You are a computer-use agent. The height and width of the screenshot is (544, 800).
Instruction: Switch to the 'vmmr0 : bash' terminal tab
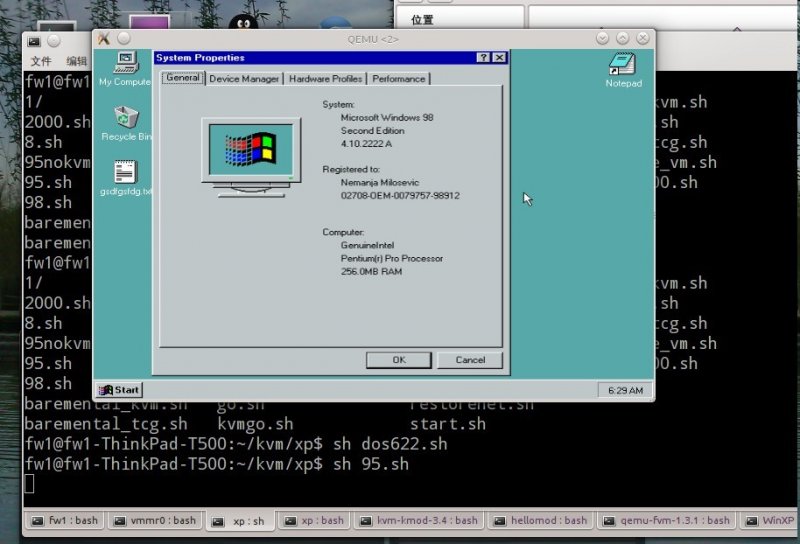pyautogui.click(x=155, y=521)
